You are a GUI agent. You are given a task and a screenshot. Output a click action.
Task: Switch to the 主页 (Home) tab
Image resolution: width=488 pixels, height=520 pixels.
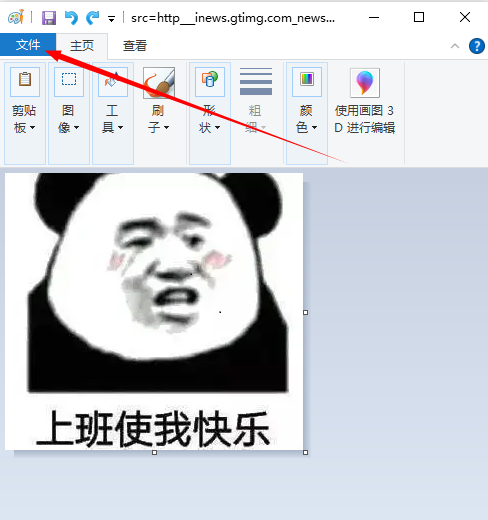82,46
